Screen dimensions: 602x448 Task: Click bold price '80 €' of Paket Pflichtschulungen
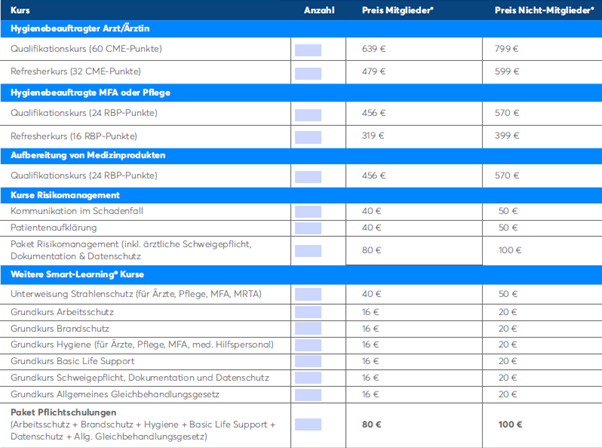(371, 424)
